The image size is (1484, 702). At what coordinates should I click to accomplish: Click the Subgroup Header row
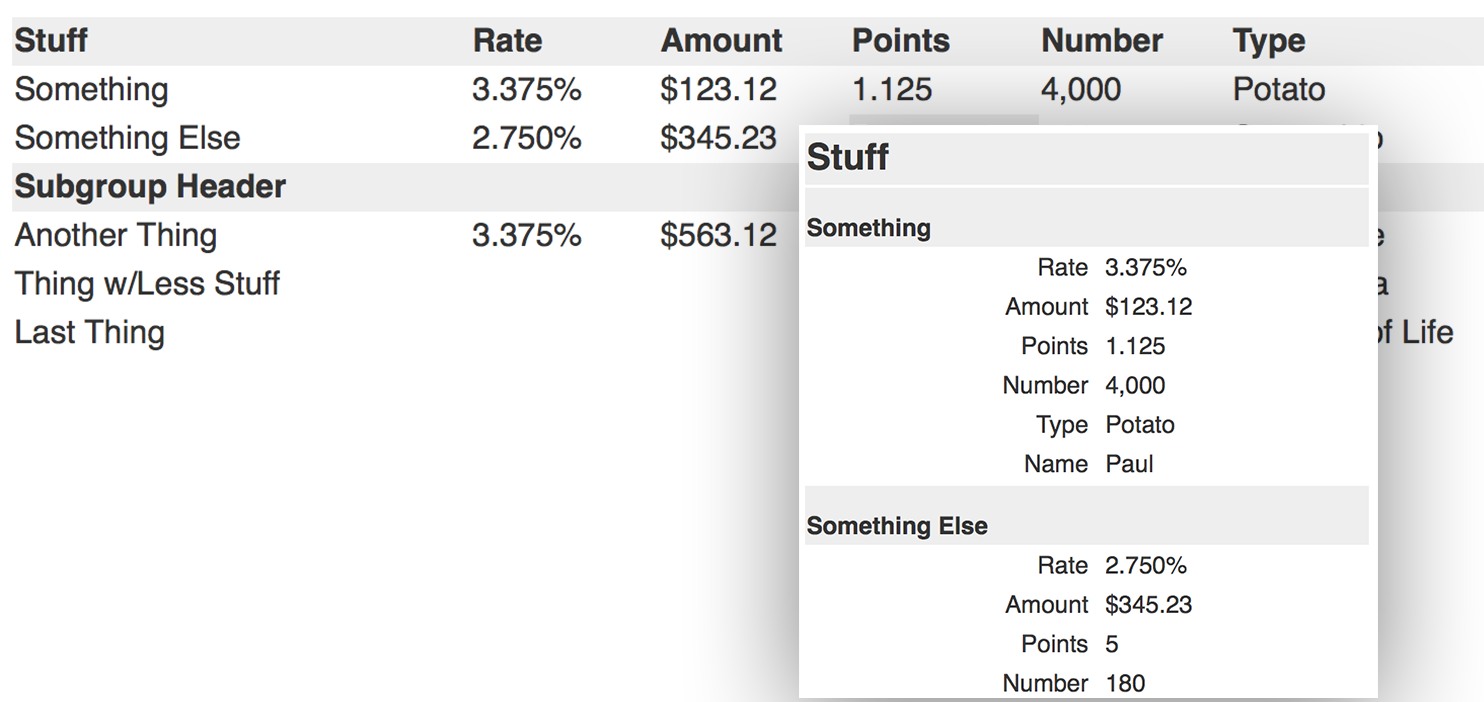pos(151,187)
